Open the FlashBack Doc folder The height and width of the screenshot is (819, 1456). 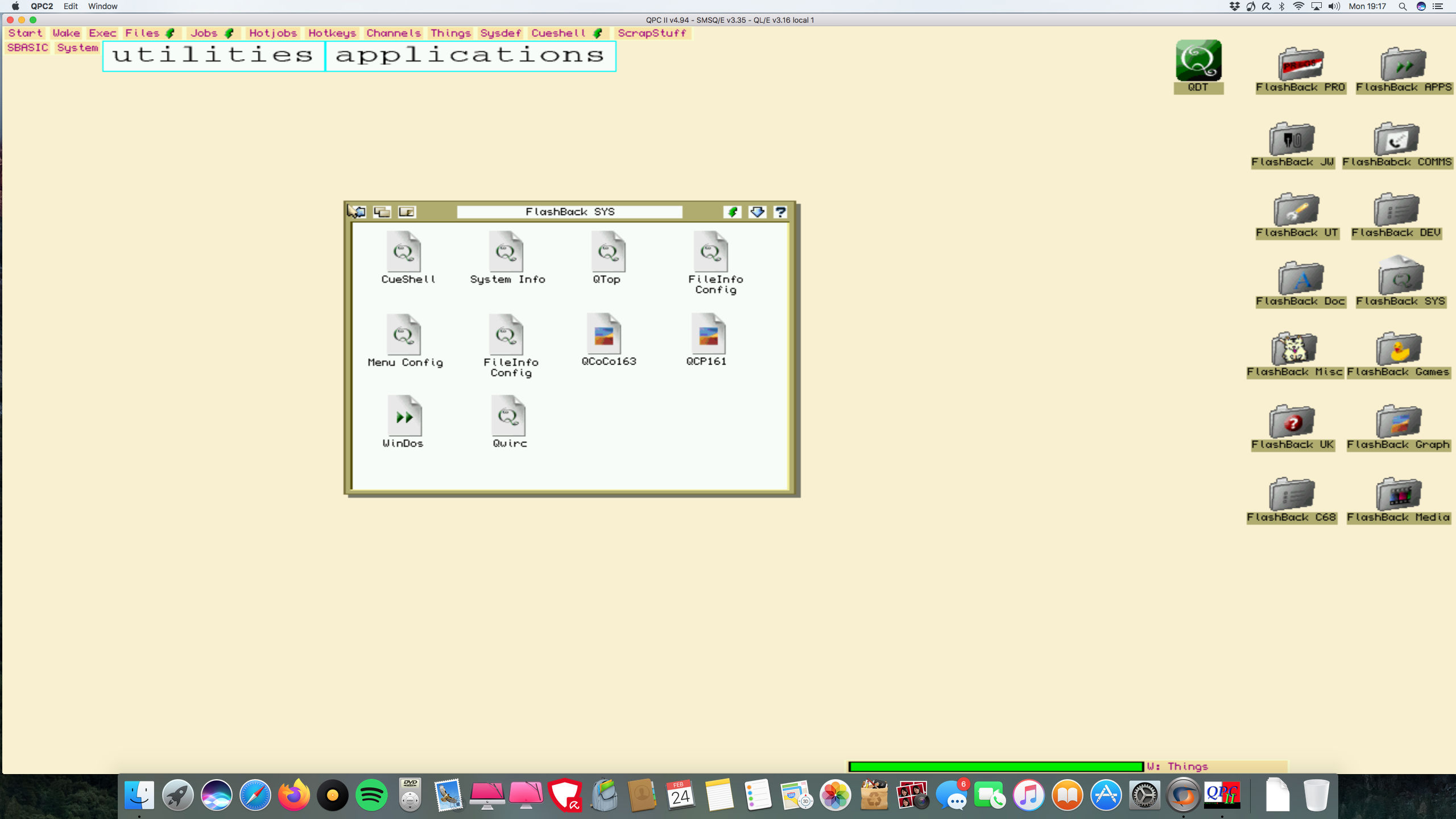1301,278
